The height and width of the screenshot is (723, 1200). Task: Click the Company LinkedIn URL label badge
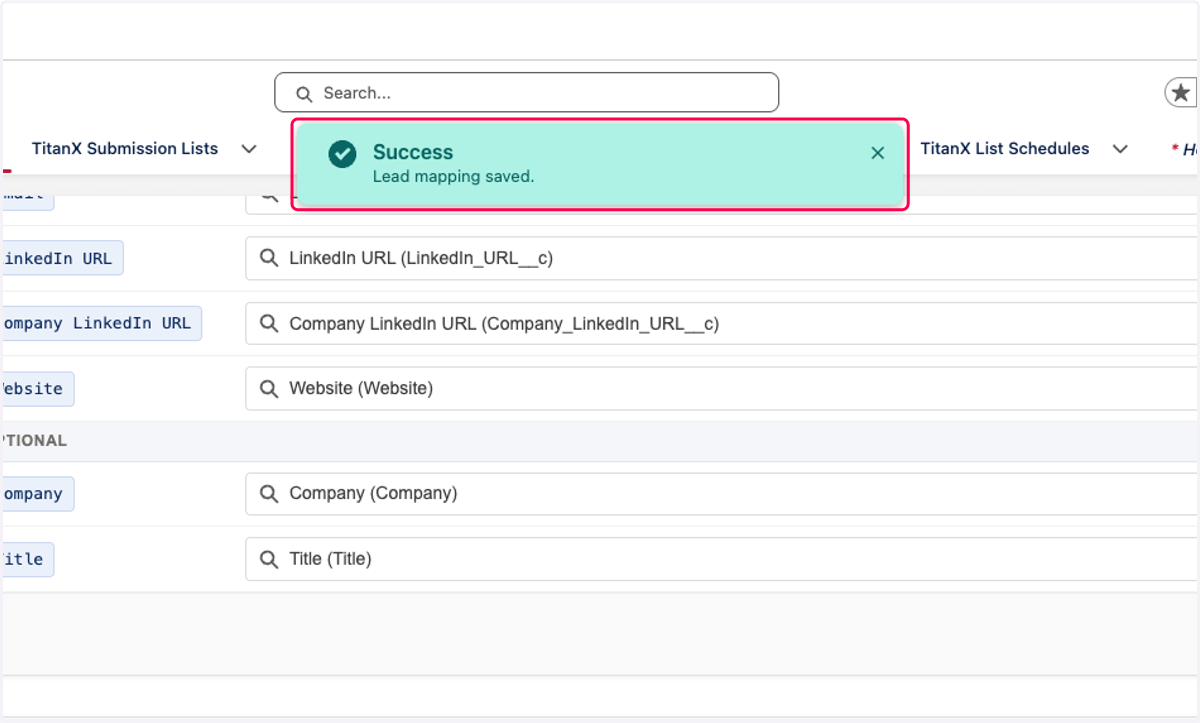click(x=98, y=323)
